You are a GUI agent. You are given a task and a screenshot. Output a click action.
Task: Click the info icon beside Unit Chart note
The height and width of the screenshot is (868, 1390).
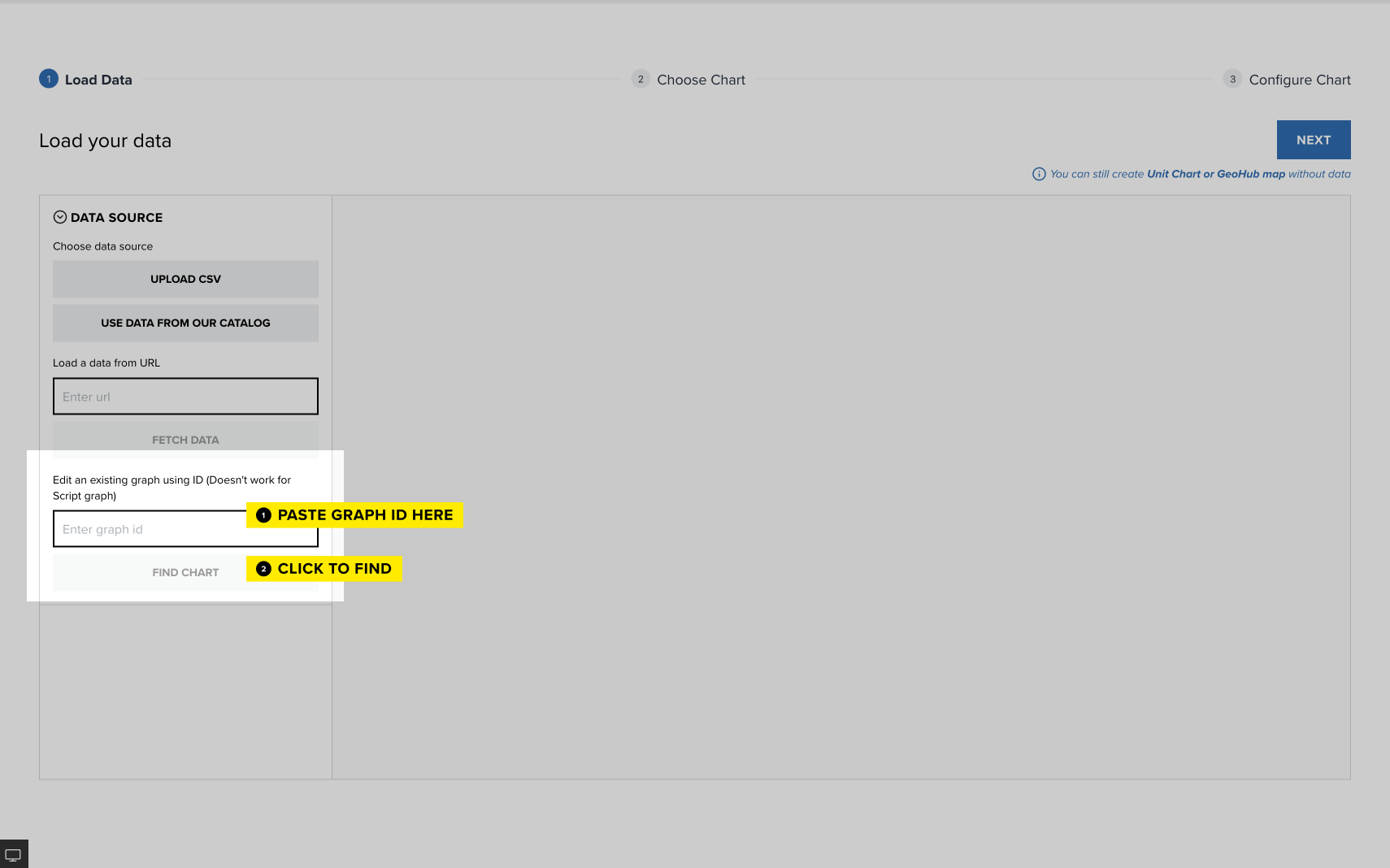pos(1039,174)
